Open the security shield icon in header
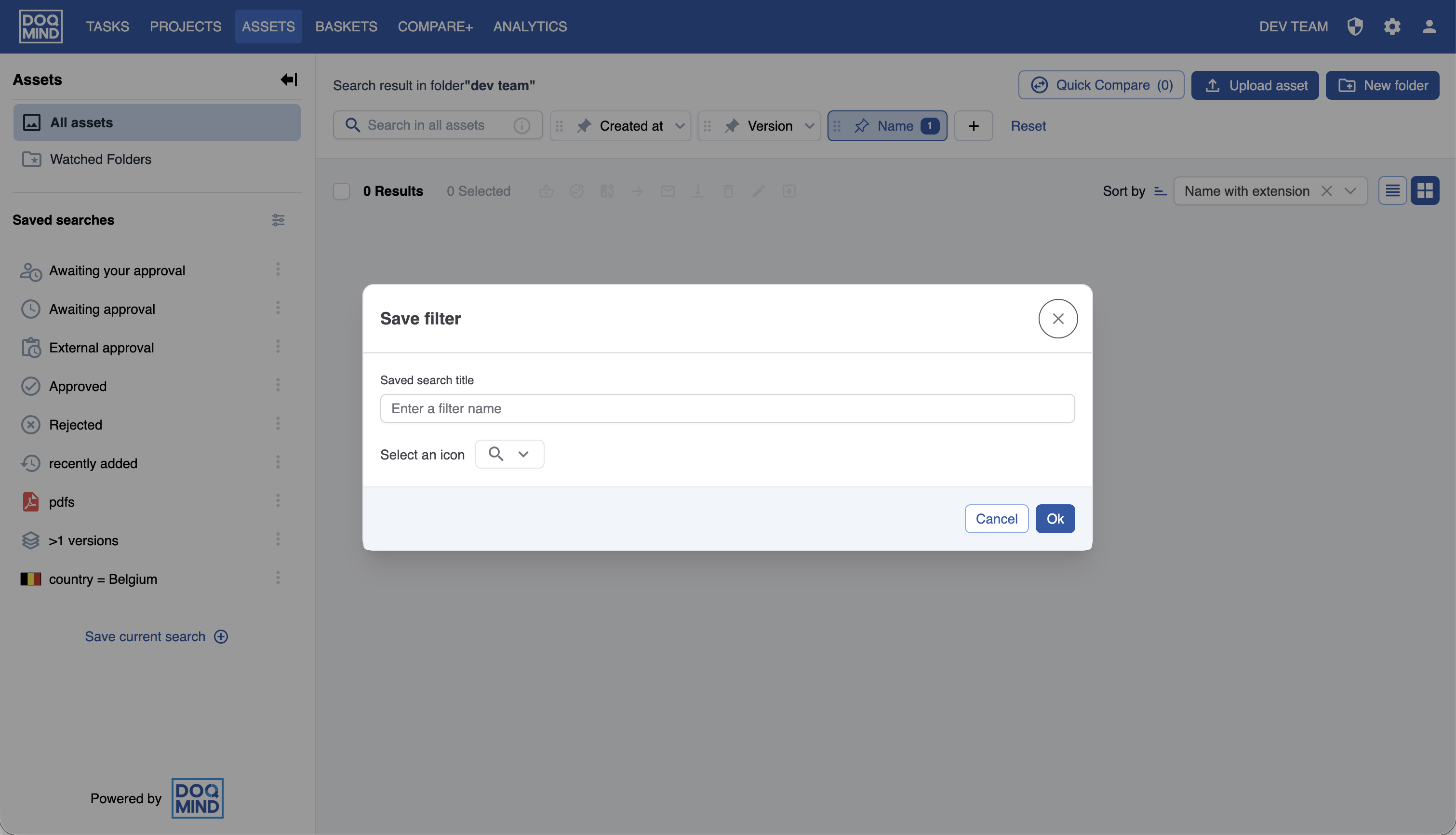Viewport: 1456px width, 835px height. coord(1355,27)
